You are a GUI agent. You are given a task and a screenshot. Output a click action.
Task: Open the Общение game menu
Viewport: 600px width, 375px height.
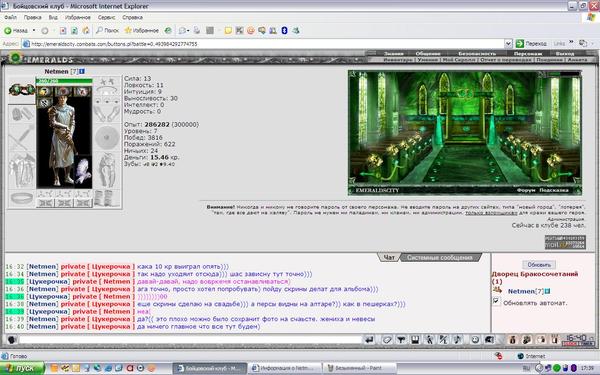point(428,54)
